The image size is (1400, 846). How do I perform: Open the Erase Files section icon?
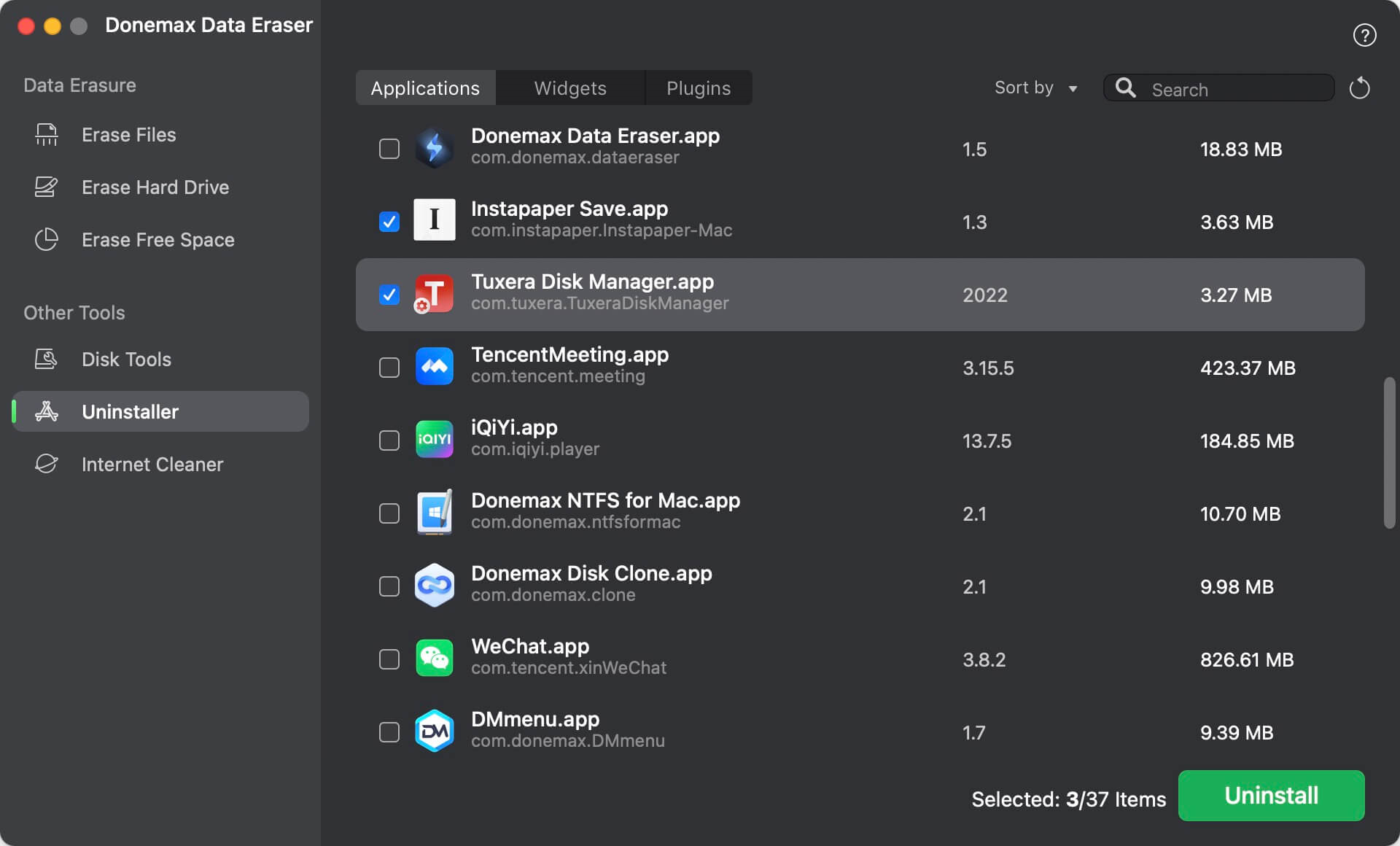pos(47,135)
